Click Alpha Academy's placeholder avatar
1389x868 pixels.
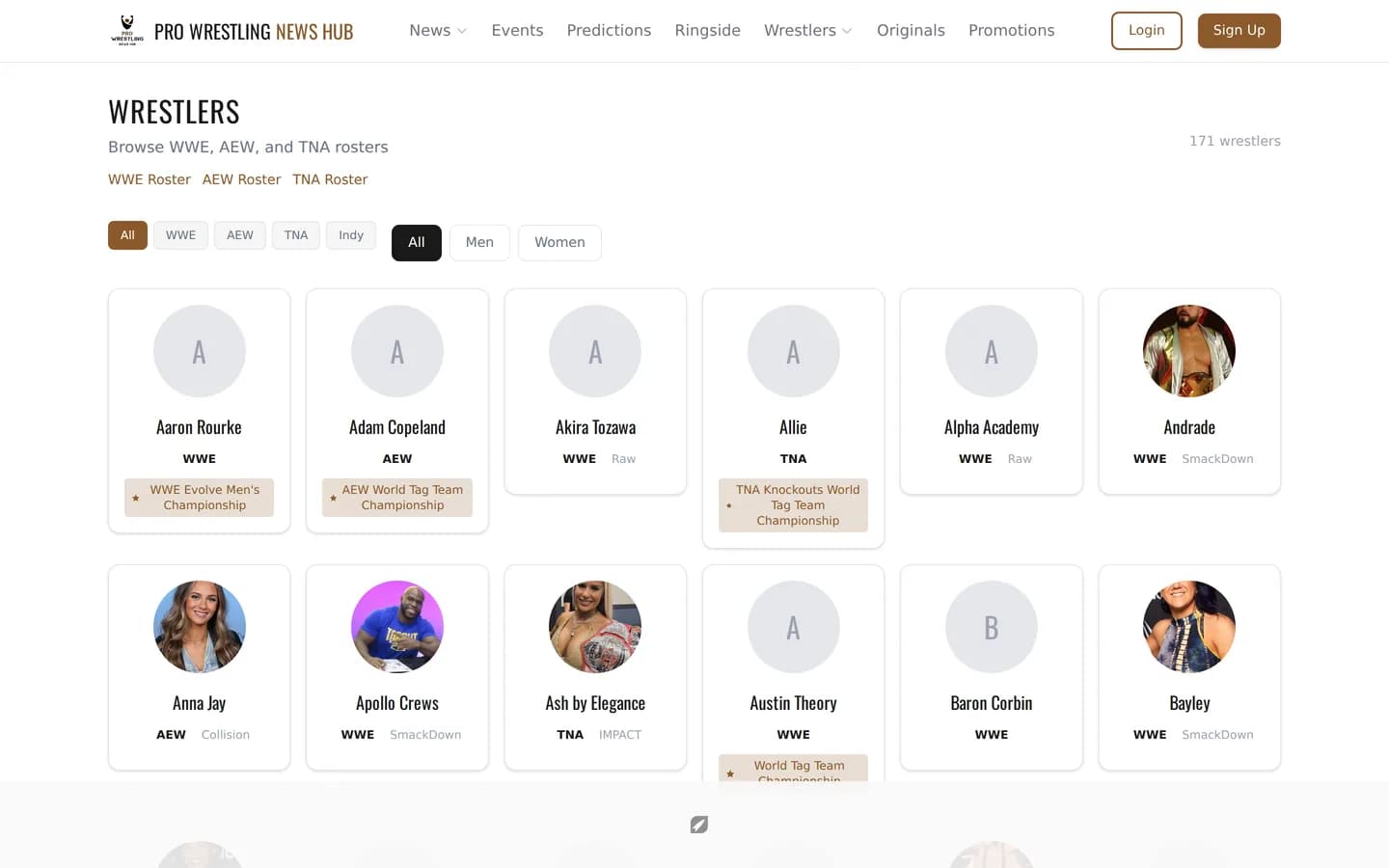click(x=992, y=351)
